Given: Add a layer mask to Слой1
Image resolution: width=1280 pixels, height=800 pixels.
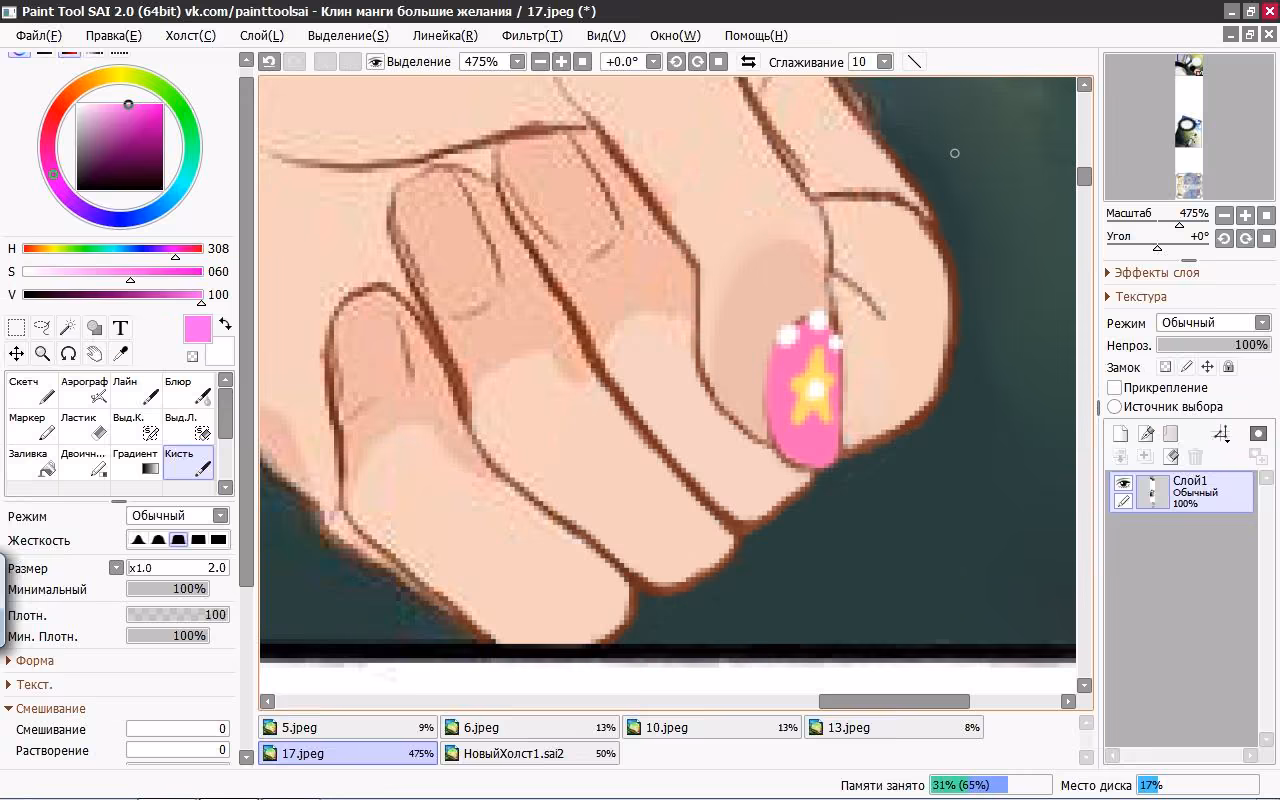Looking at the screenshot, I should coord(1258,434).
